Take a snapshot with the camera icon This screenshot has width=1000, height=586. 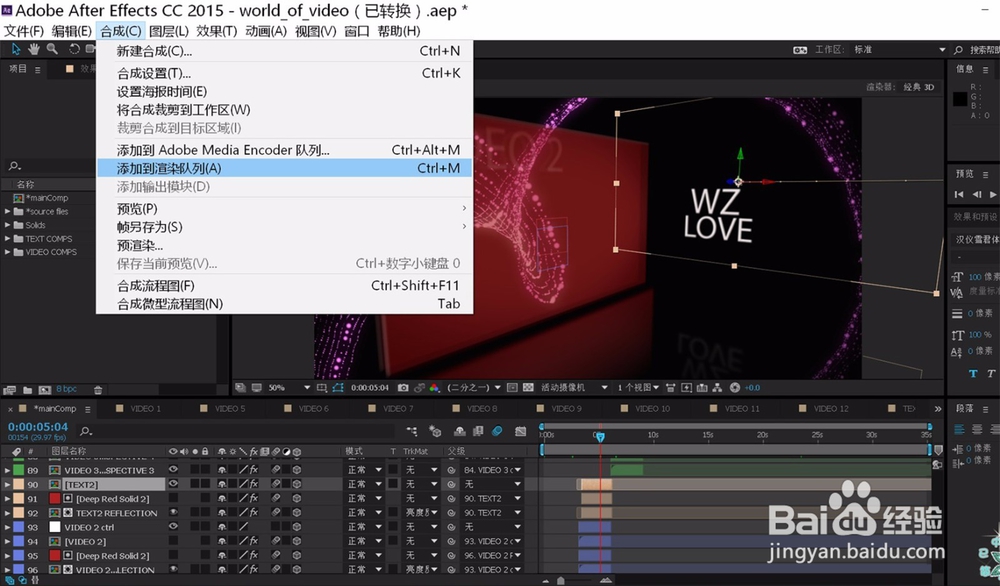[403, 388]
